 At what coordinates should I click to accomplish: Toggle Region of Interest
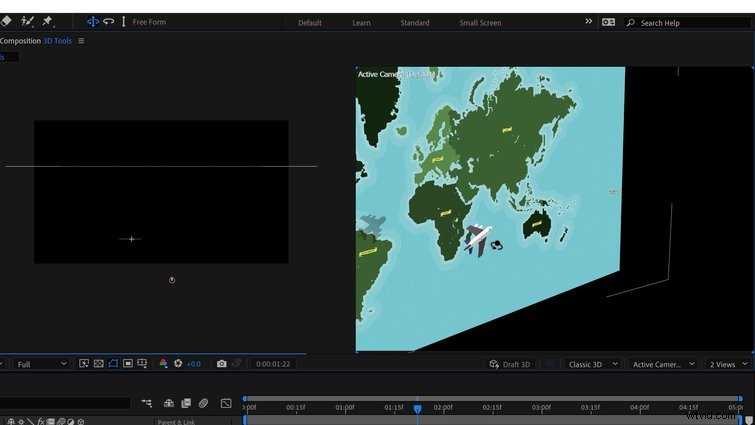click(x=128, y=363)
